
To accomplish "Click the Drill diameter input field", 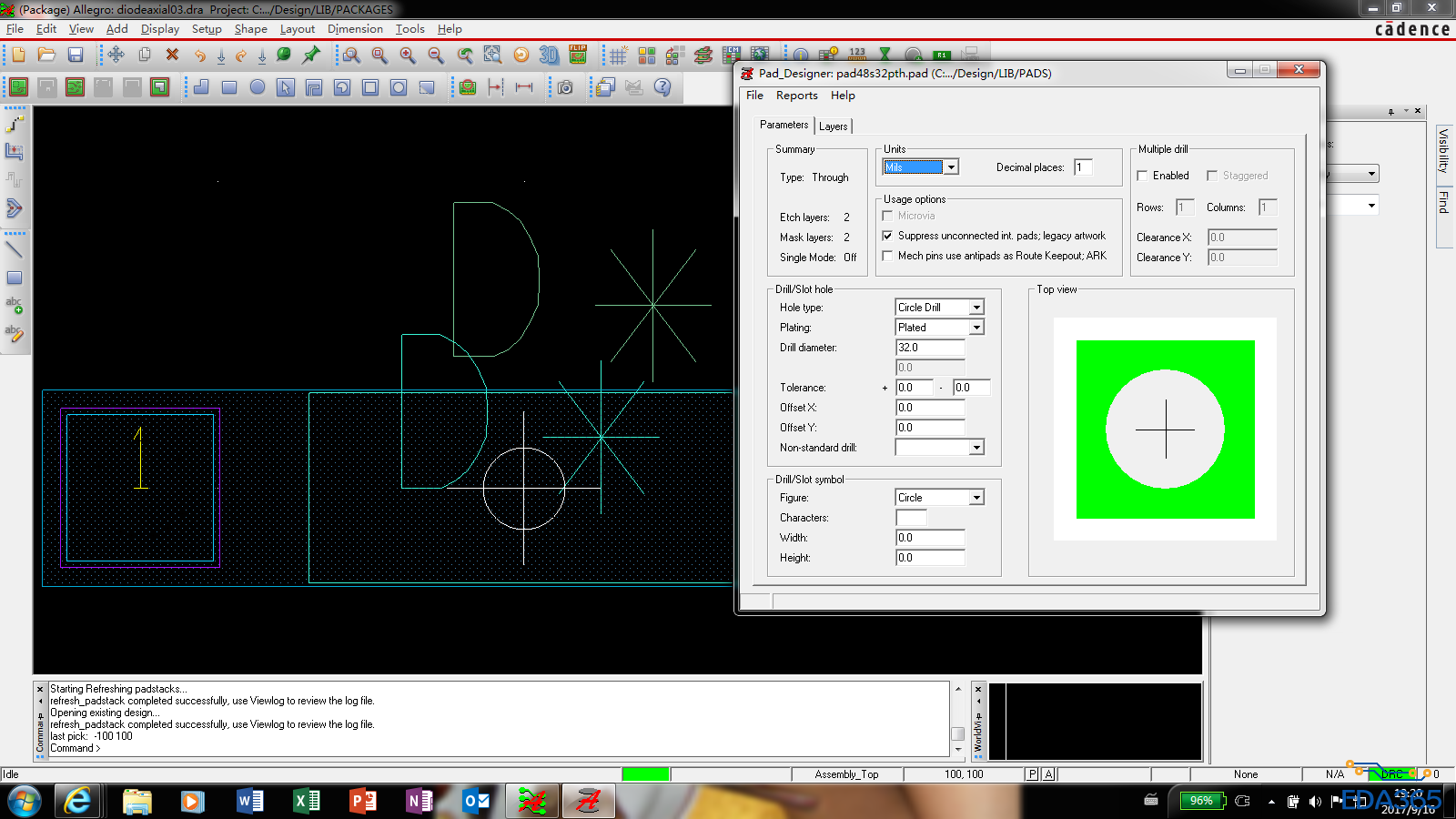I will (929, 348).
